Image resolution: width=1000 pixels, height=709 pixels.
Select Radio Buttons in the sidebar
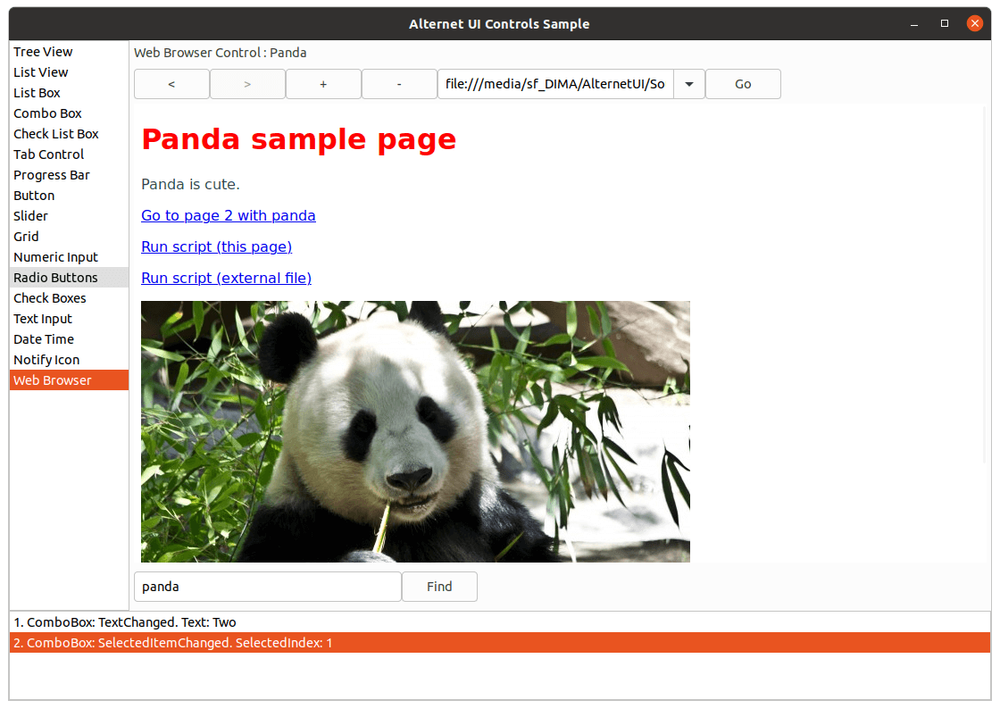[56, 277]
